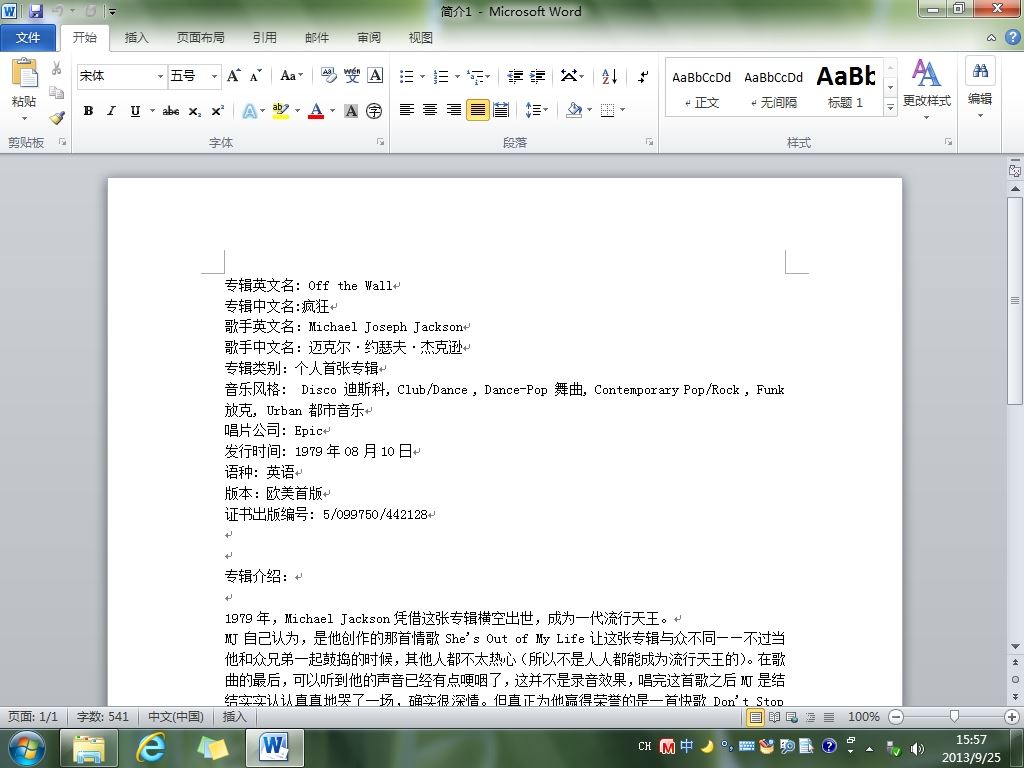Click the Chinese layout icon
Viewport: 1024px width, 768px height.
pyautogui.click(x=569, y=76)
